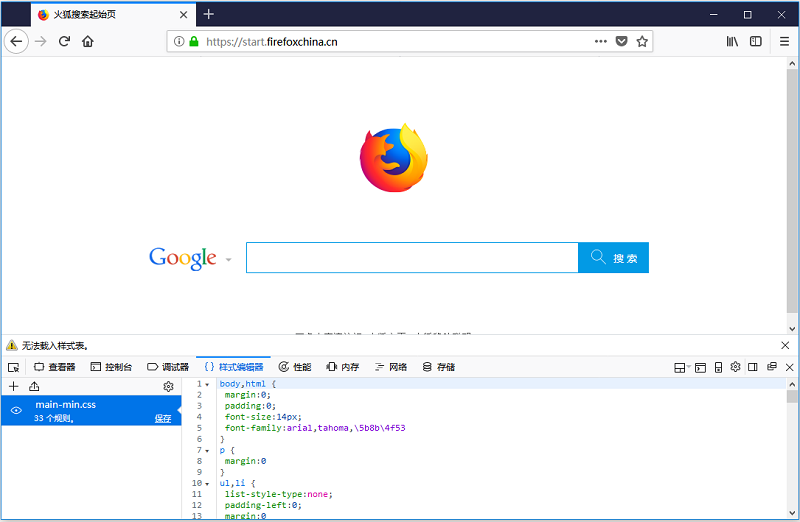Click the yellow warning triangle icon

pyautogui.click(x=11, y=345)
